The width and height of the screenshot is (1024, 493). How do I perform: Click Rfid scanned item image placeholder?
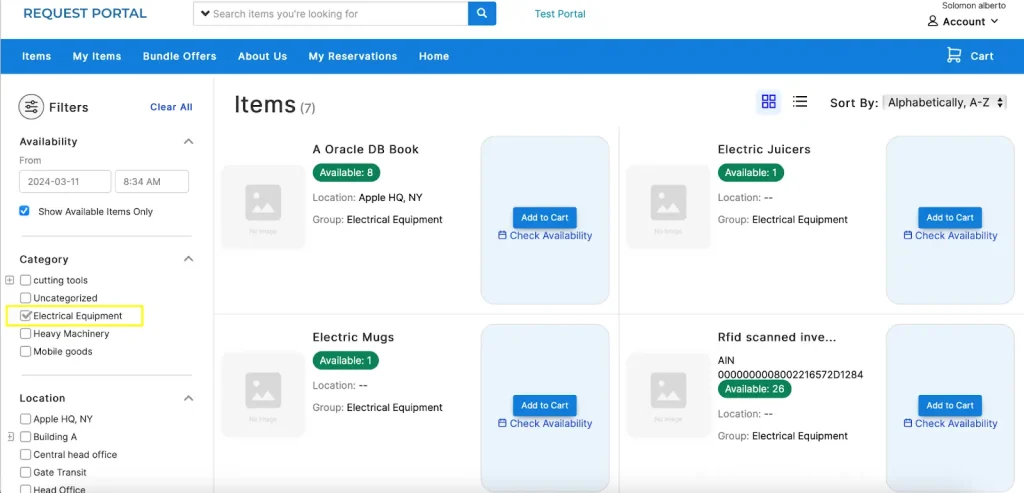(x=668, y=394)
